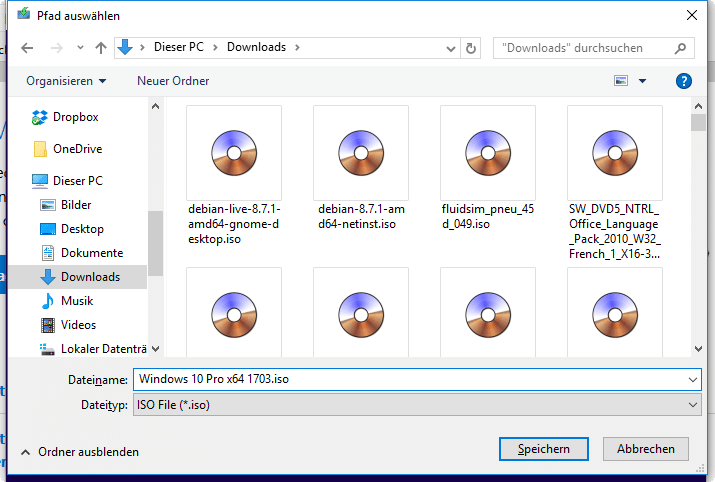The height and width of the screenshot is (482, 715).
Task: Open Videos folder in the sidebar
Action: [78, 325]
